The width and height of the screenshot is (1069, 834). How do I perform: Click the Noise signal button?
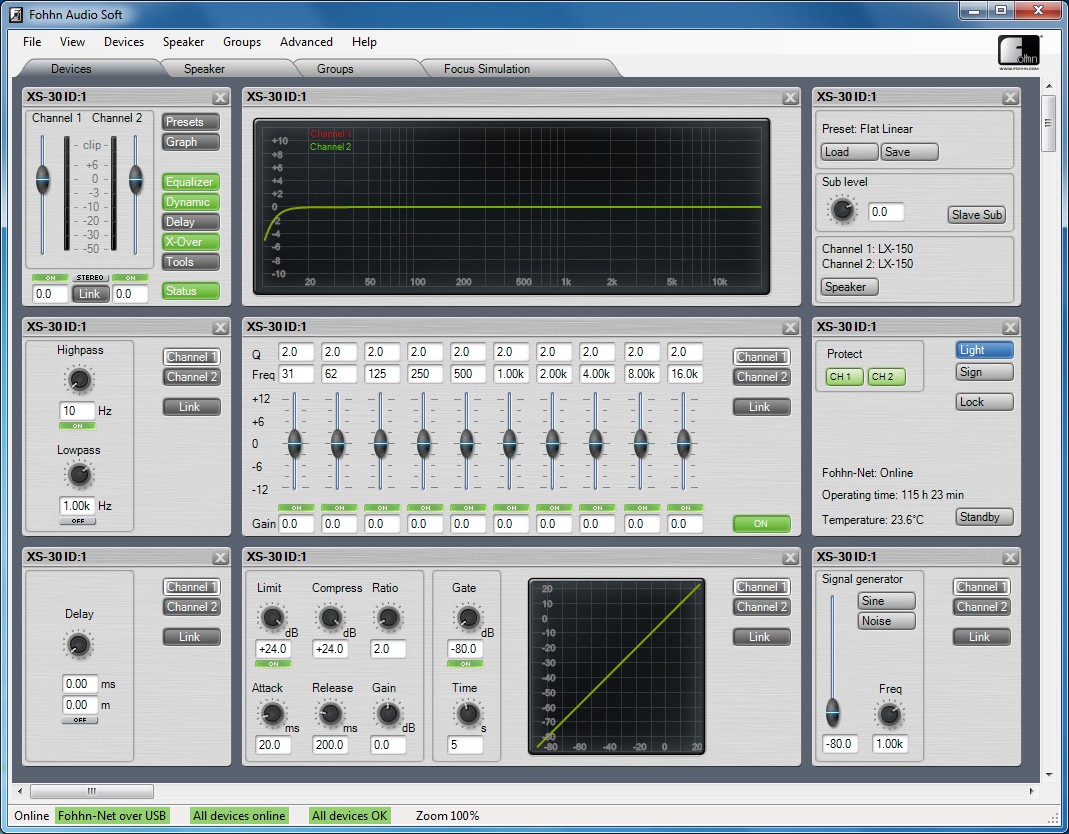pyautogui.click(x=886, y=621)
